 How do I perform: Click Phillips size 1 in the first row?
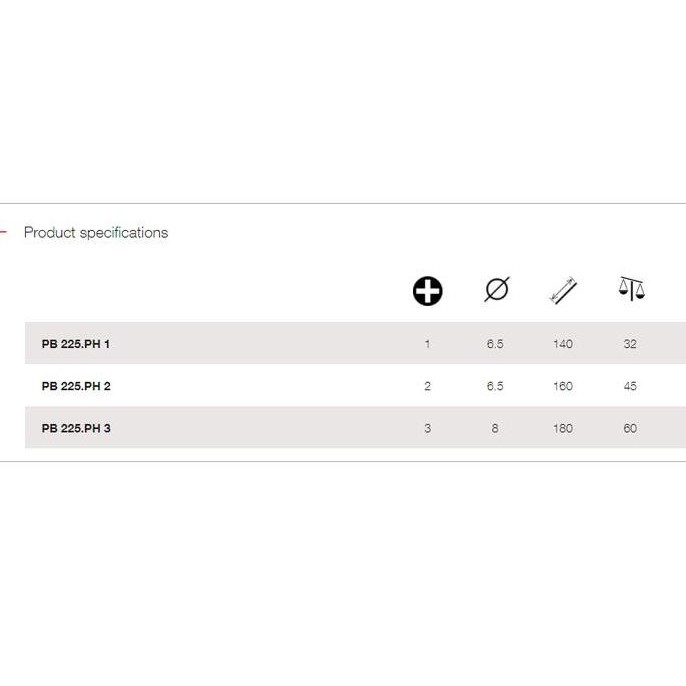click(427, 344)
